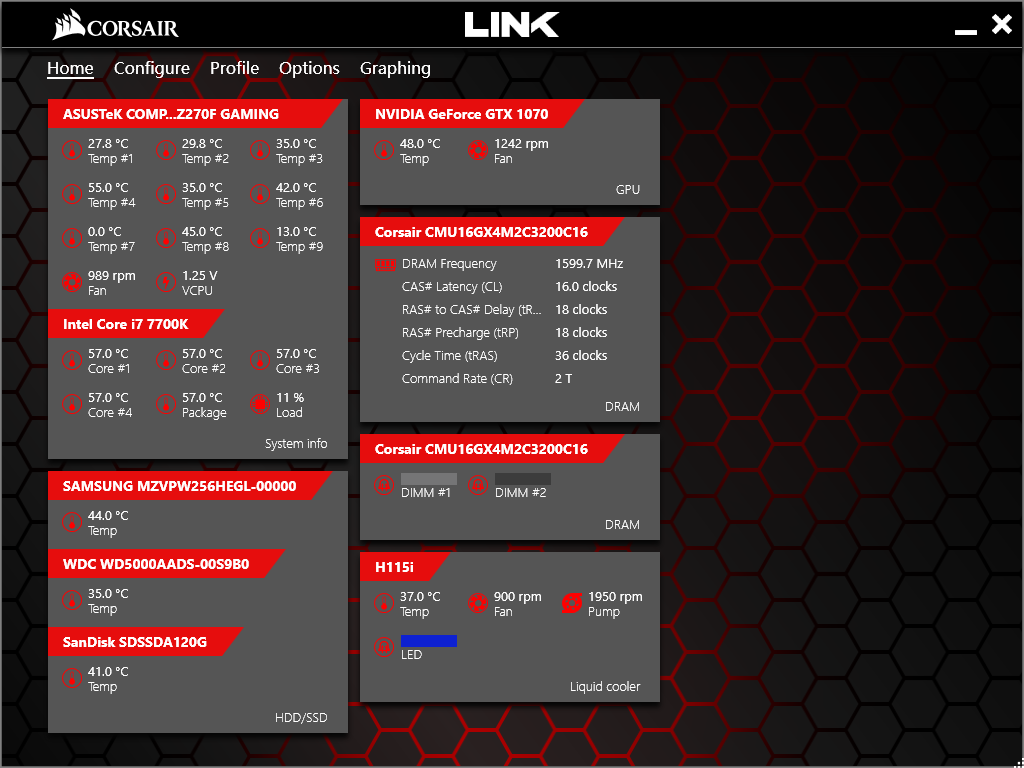Switch to the Profile tab
1024x768 pixels.
pos(234,69)
